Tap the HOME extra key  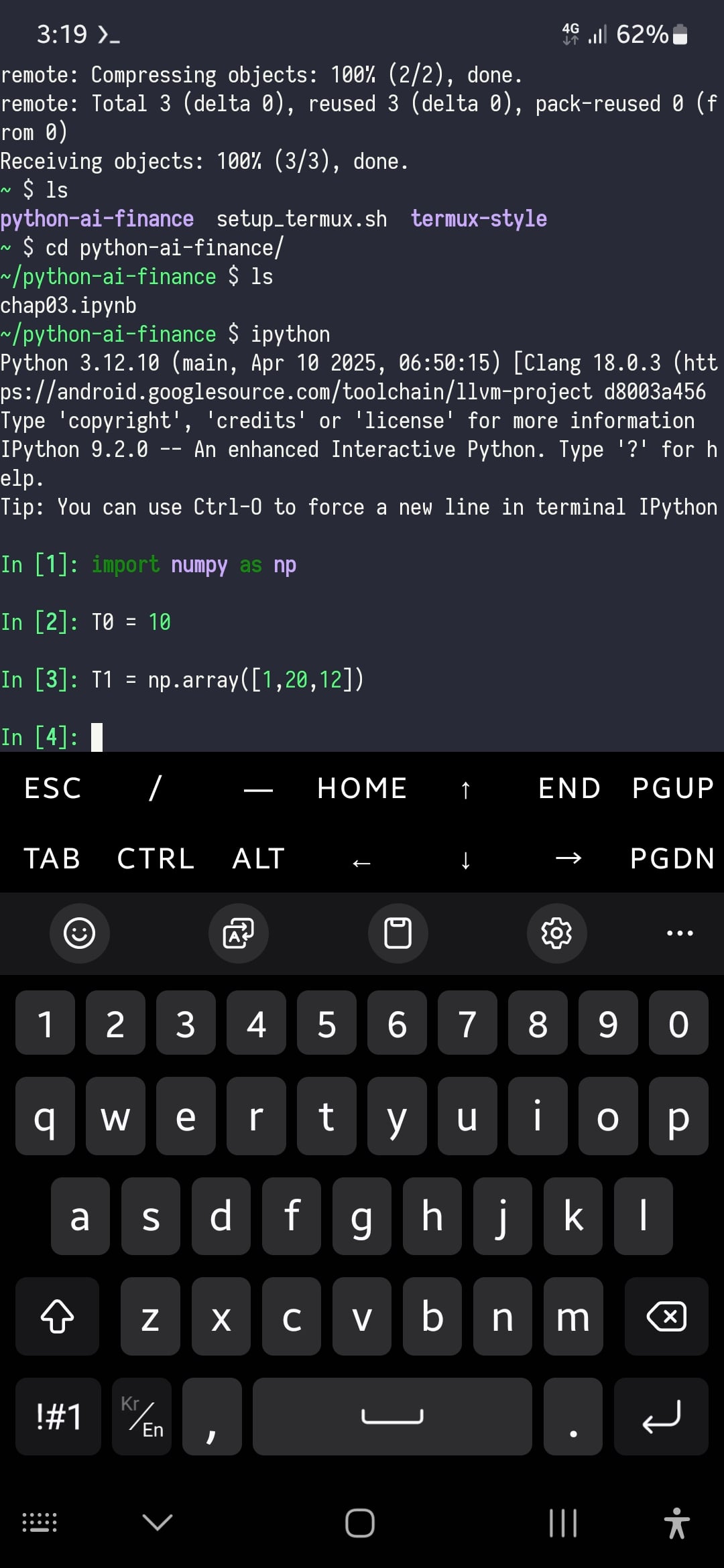click(362, 789)
